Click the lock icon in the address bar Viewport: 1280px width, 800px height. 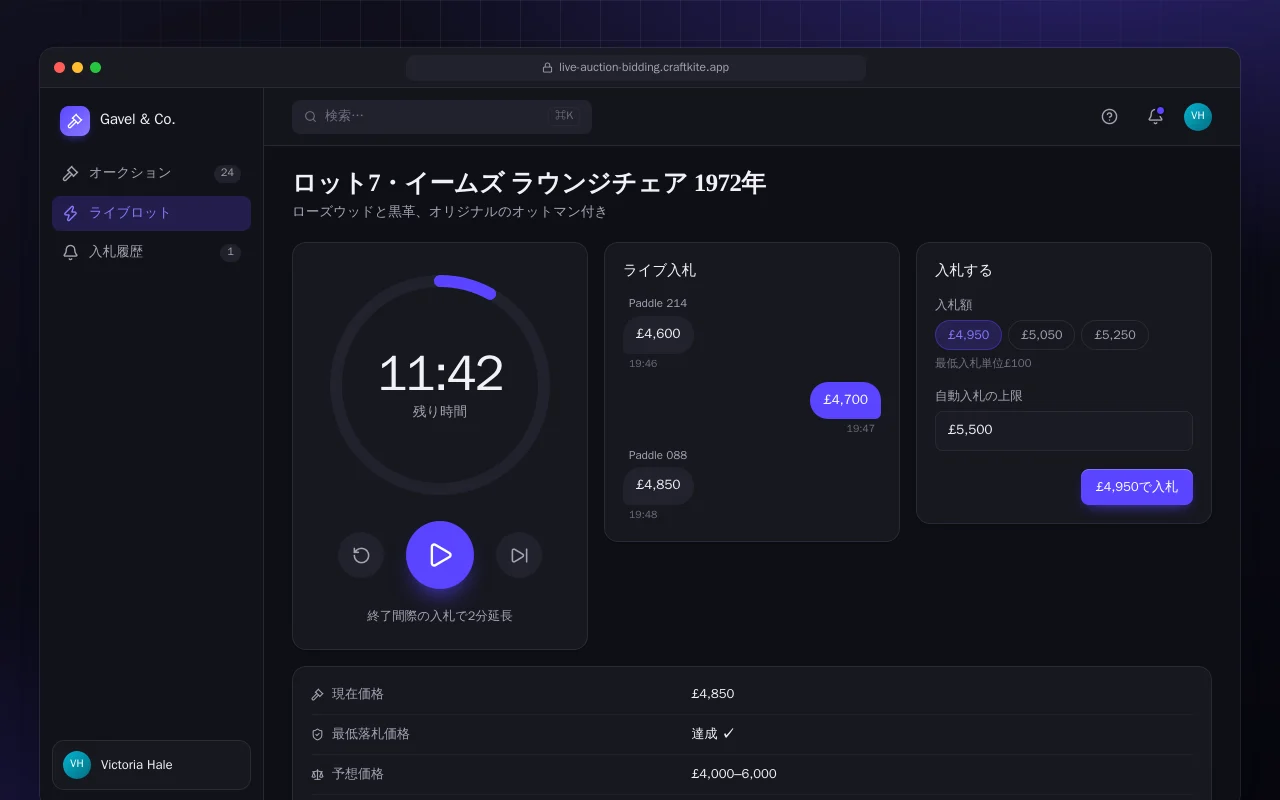point(547,68)
